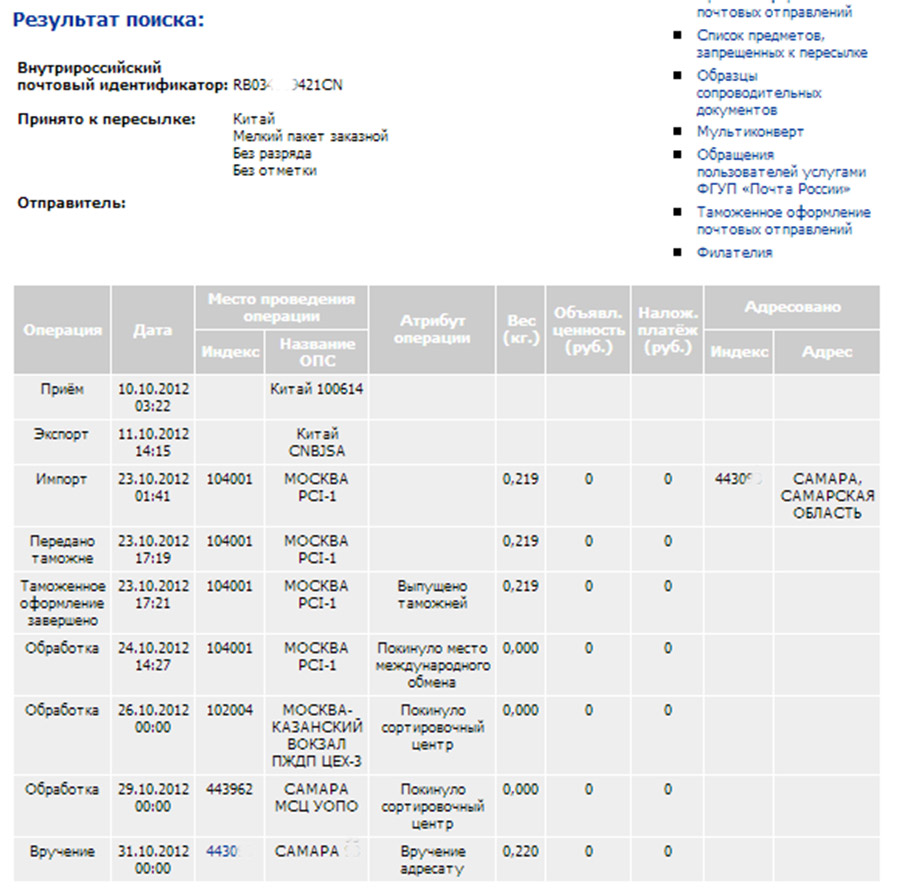This screenshot has height=889, width=900.
Task: Open the Мультиконверт link
Action: (x=750, y=132)
